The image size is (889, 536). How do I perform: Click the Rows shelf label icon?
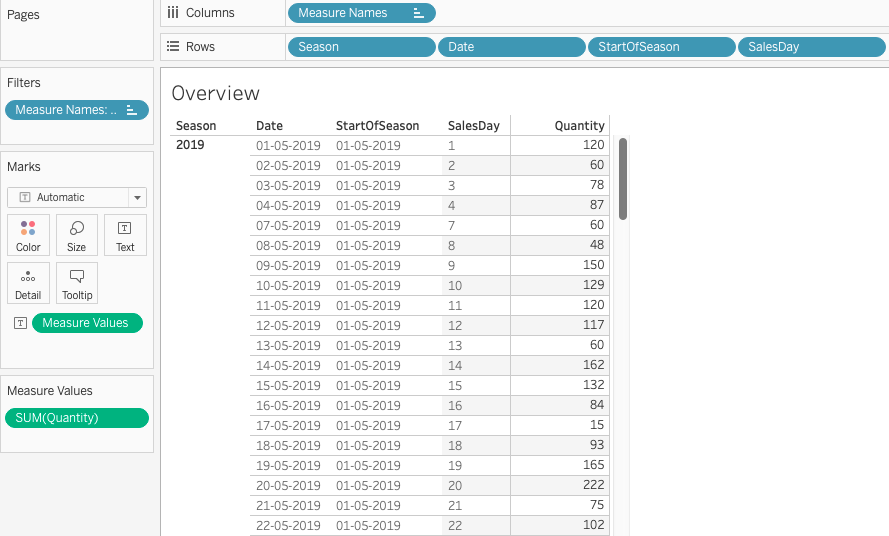[x=173, y=46]
